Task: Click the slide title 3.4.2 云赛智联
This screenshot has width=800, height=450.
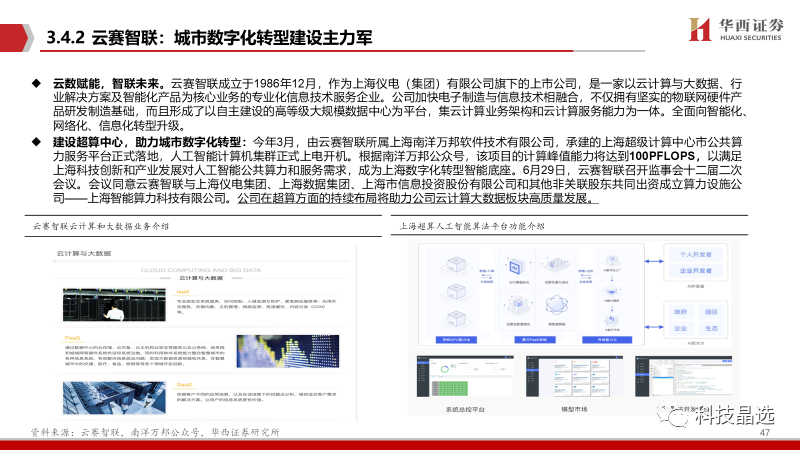Action: [209, 38]
